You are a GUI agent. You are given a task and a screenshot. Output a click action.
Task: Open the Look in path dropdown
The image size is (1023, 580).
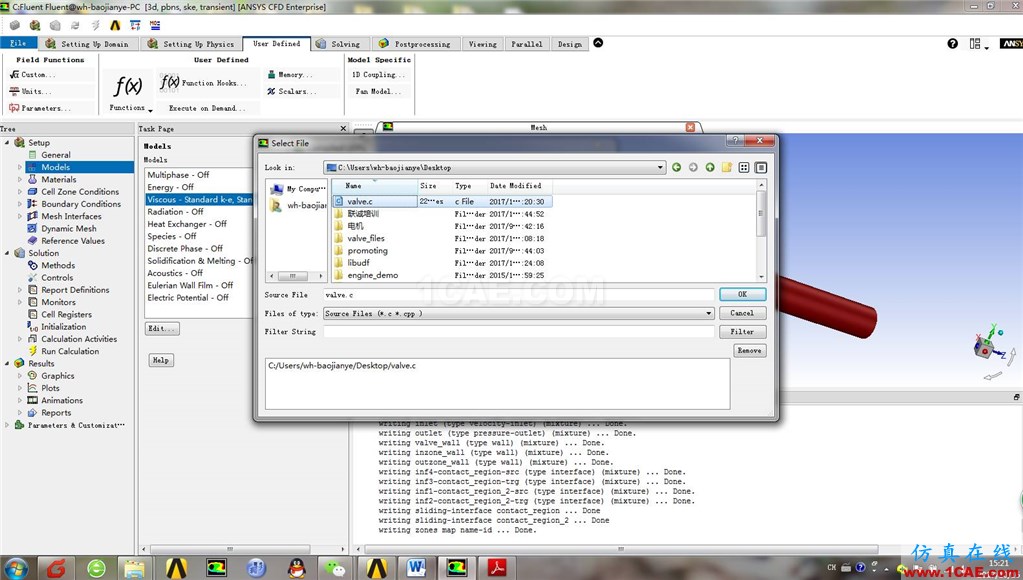click(660, 168)
